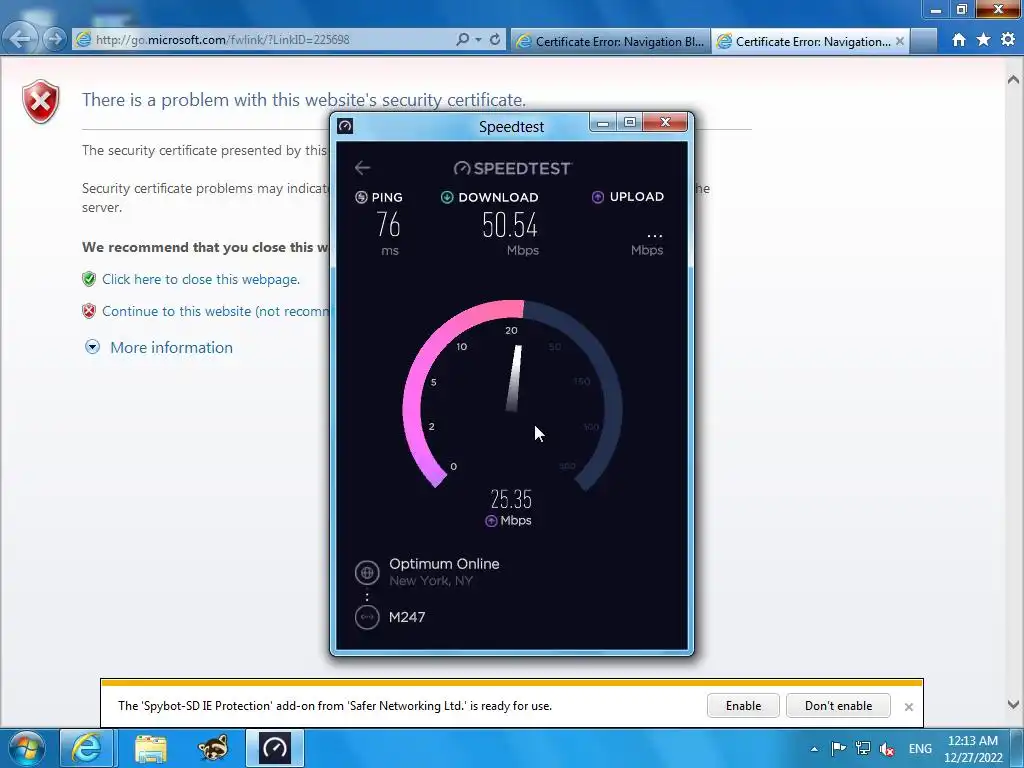The width and height of the screenshot is (1024, 768).
Task: Enable the Spybot-SD IE Protection add-on
Action: [743, 706]
